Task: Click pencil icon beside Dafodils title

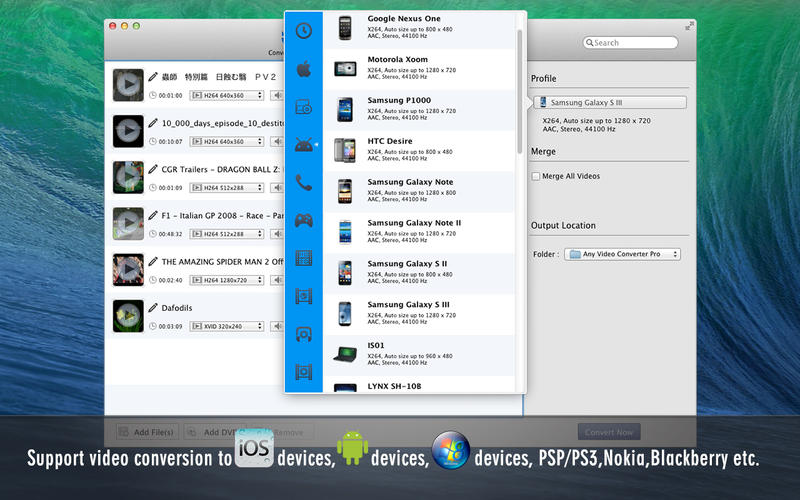Action: click(x=153, y=308)
